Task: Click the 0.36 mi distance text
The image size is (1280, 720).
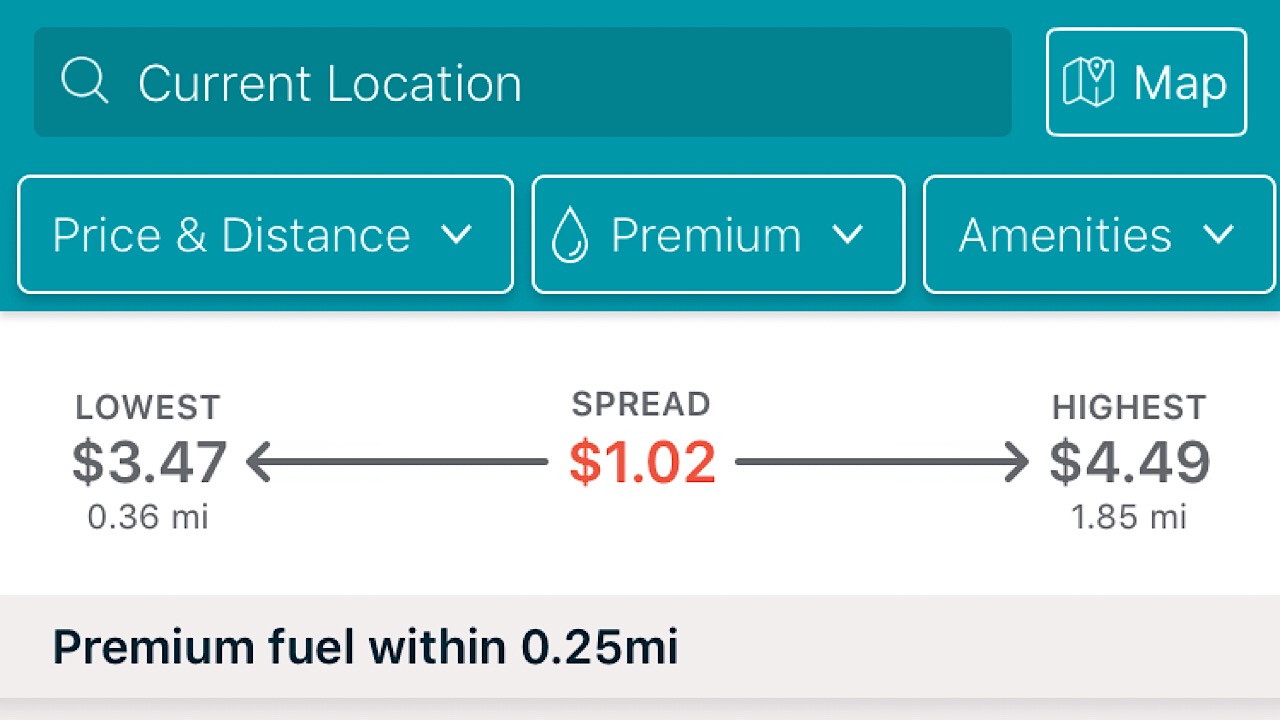Action: [146, 517]
